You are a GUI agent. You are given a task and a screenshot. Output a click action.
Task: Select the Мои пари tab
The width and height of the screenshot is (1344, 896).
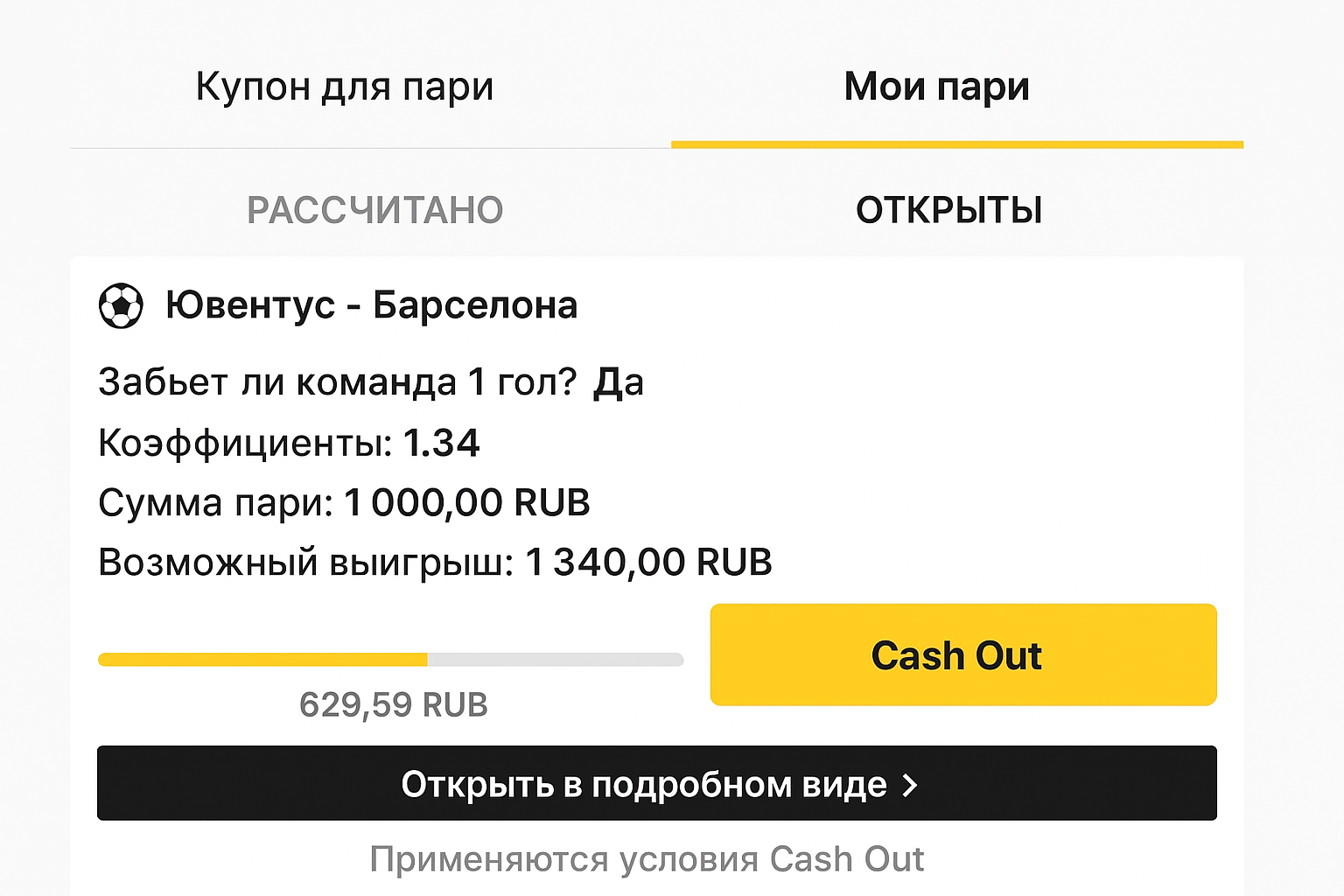(936, 87)
